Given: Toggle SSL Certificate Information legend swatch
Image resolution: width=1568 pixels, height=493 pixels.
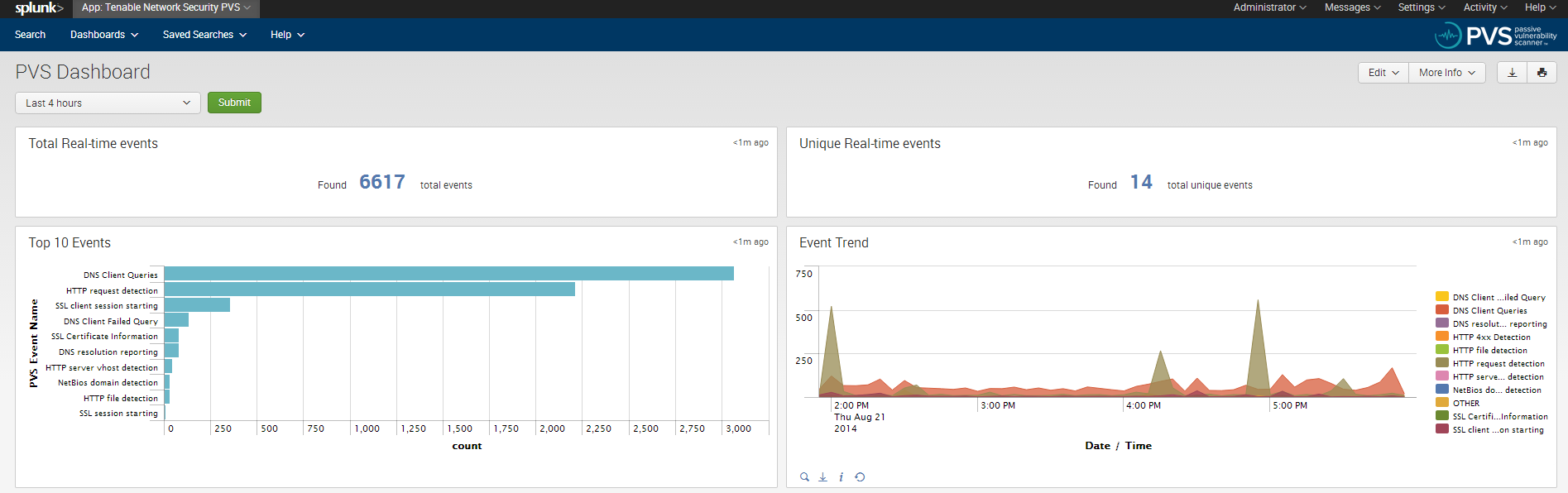Looking at the screenshot, I should point(1442,415).
